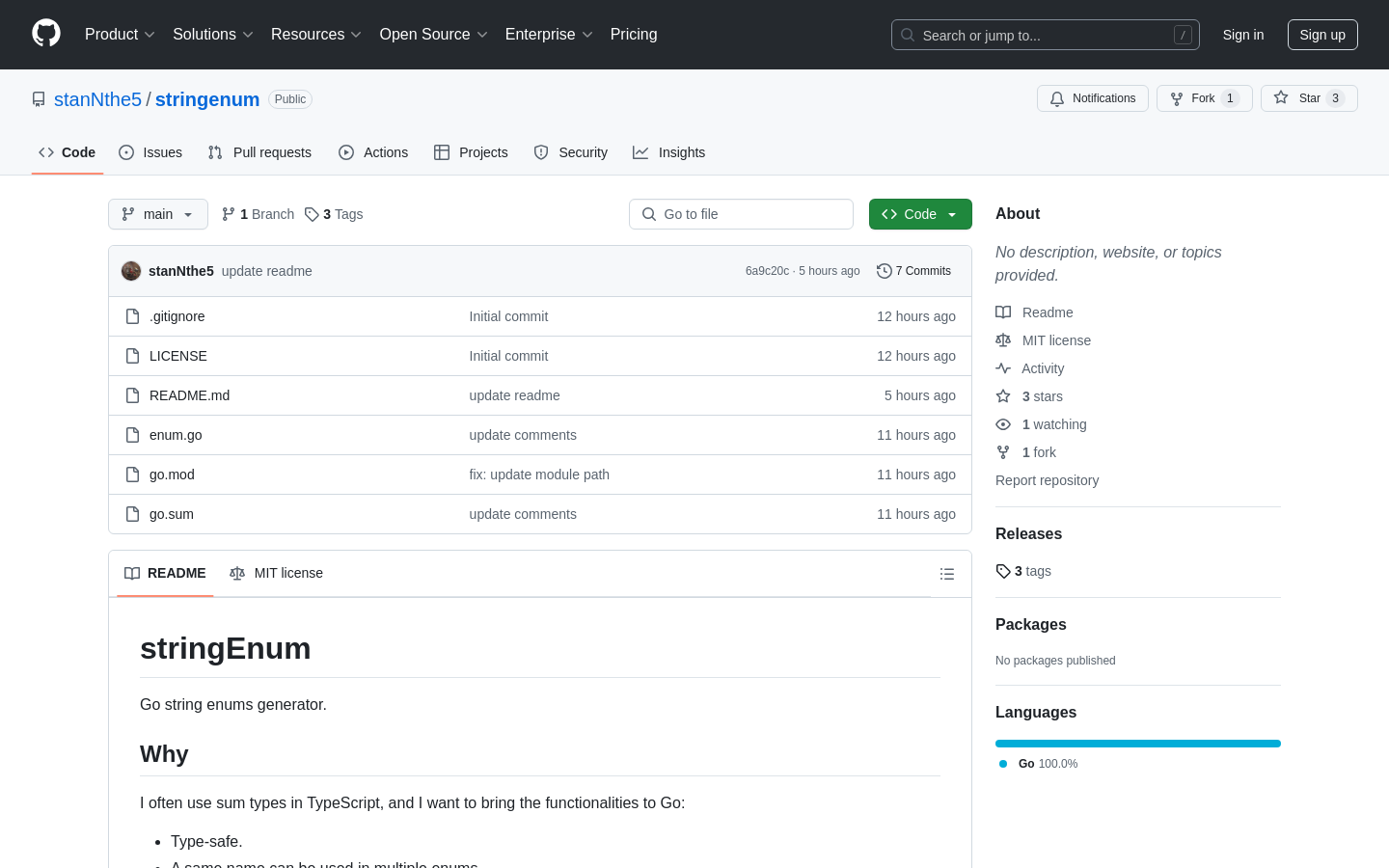Click the branch icon beside 1 Branch
Image resolution: width=1389 pixels, height=868 pixels.
(229, 214)
